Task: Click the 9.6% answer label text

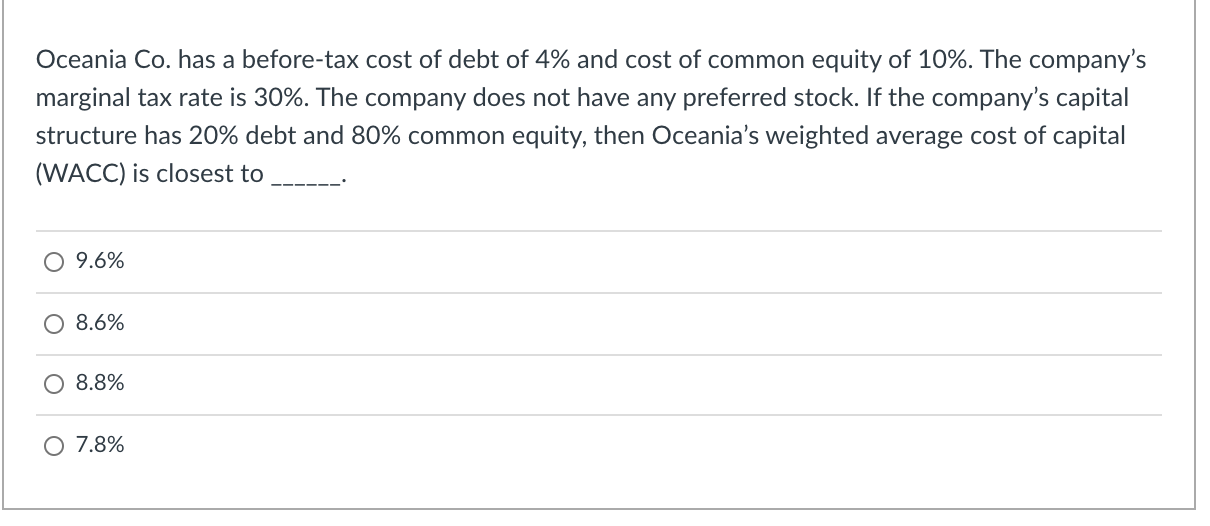Action: click(100, 262)
